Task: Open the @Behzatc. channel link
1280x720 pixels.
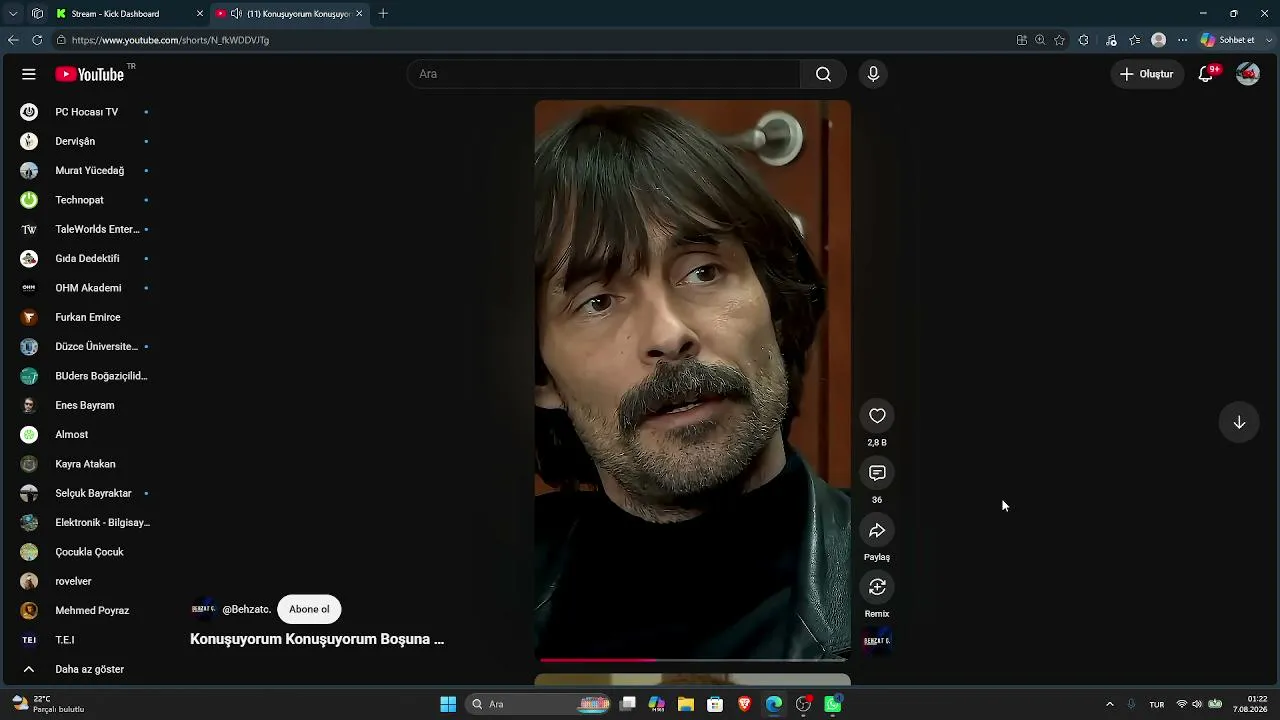Action: coord(246,609)
